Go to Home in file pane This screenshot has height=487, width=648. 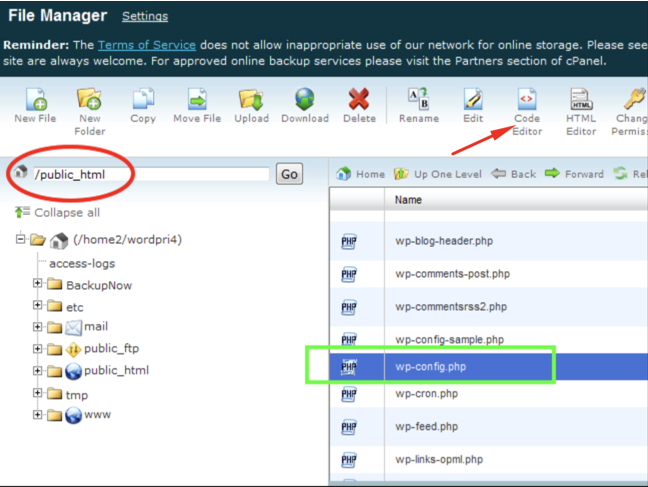click(360, 174)
